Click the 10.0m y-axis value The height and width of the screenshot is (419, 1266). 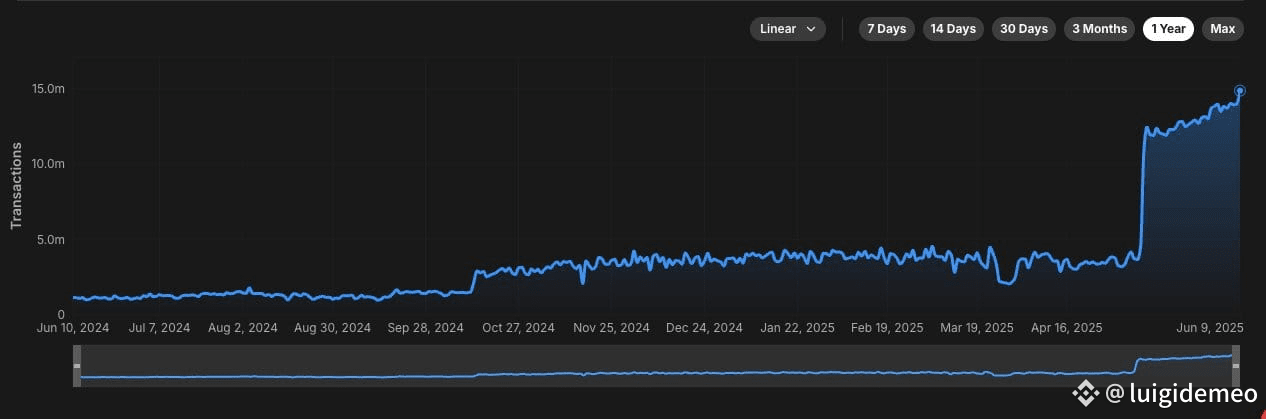48,164
